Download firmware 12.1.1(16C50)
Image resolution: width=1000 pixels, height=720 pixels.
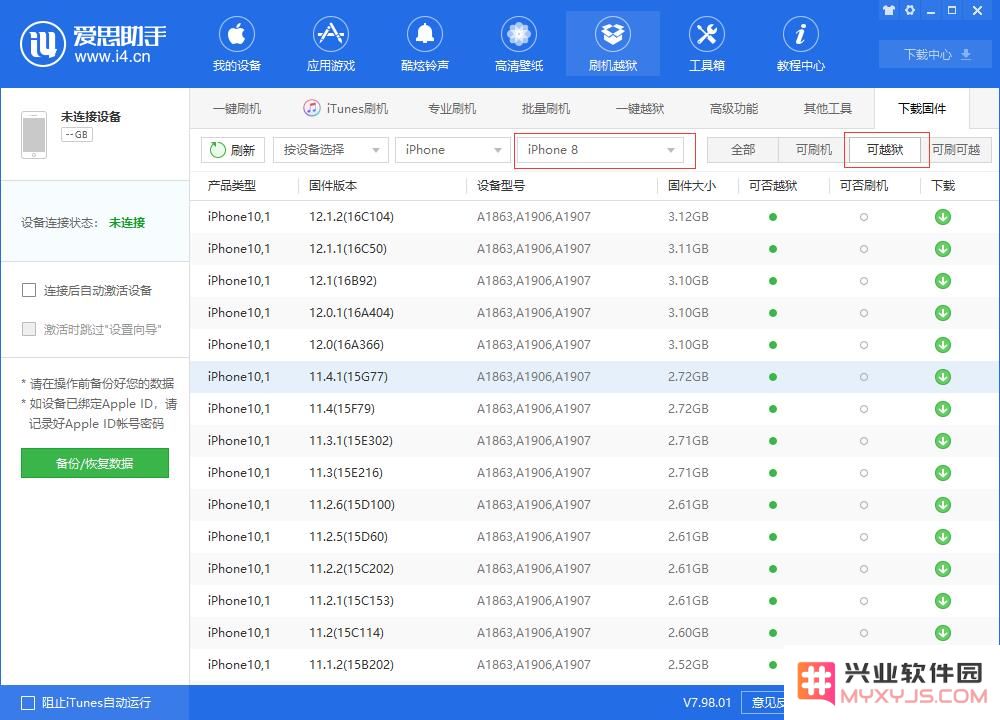coord(943,249)
